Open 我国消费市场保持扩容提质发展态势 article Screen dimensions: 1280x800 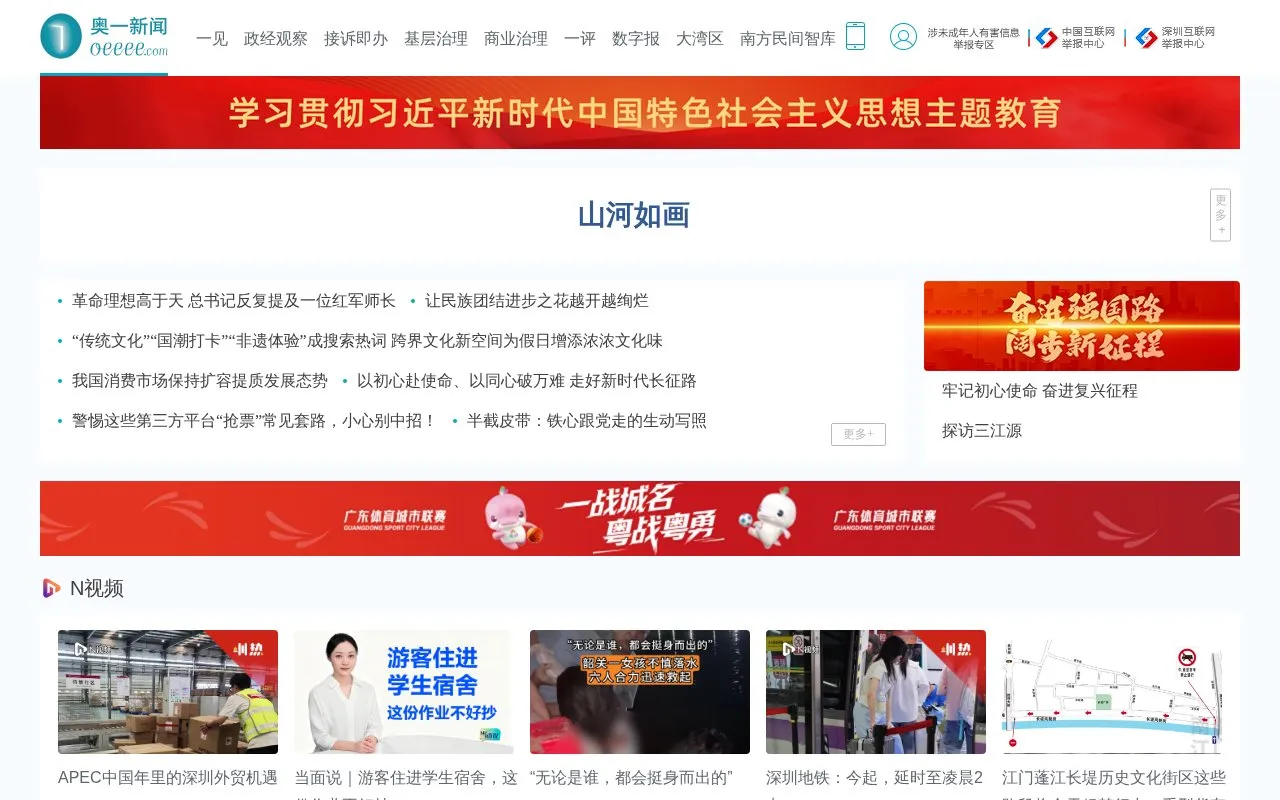tap(200, 380)
